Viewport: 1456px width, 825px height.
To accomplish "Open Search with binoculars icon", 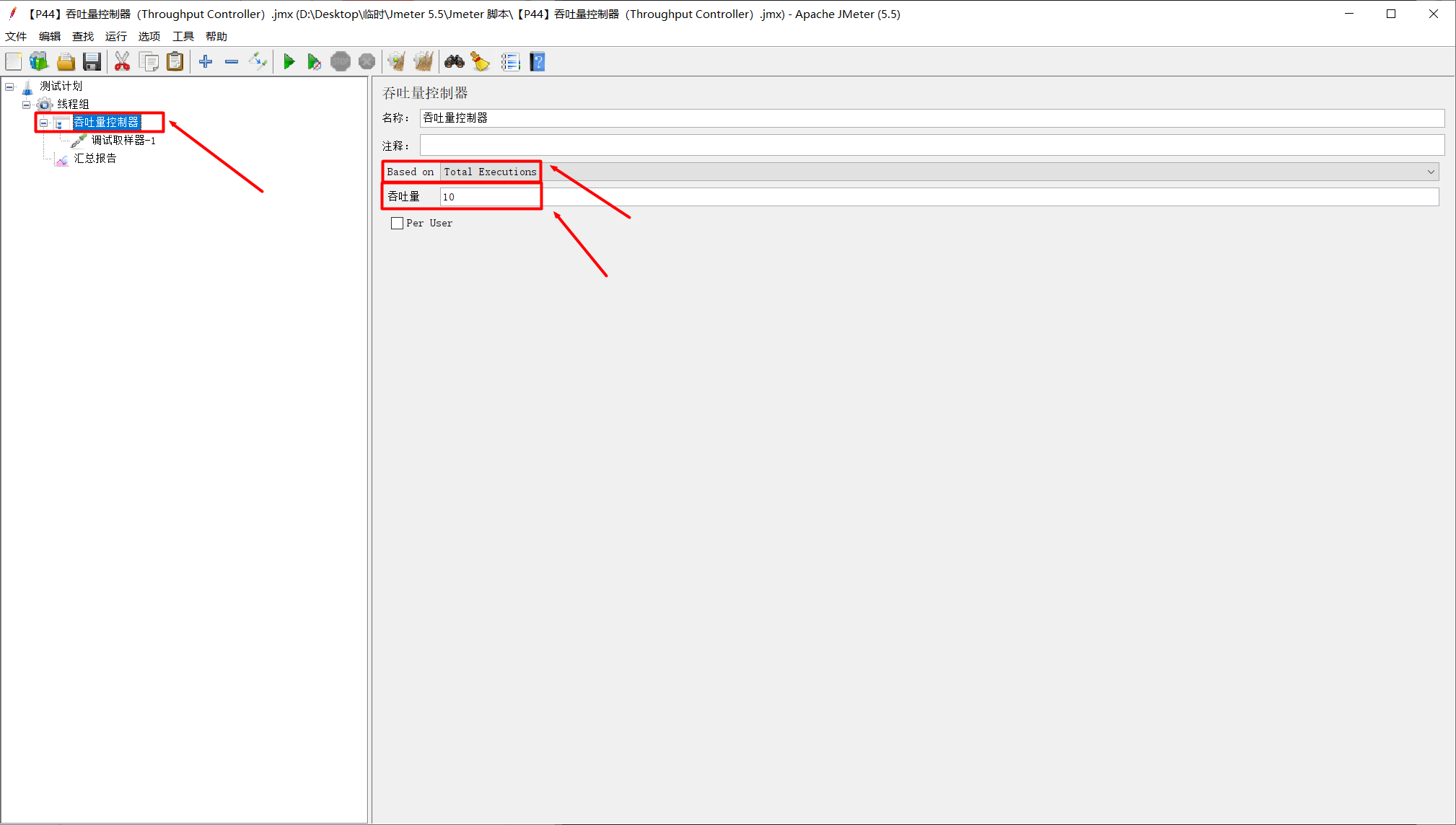I will pyautogui.click(x=454, y=62).
